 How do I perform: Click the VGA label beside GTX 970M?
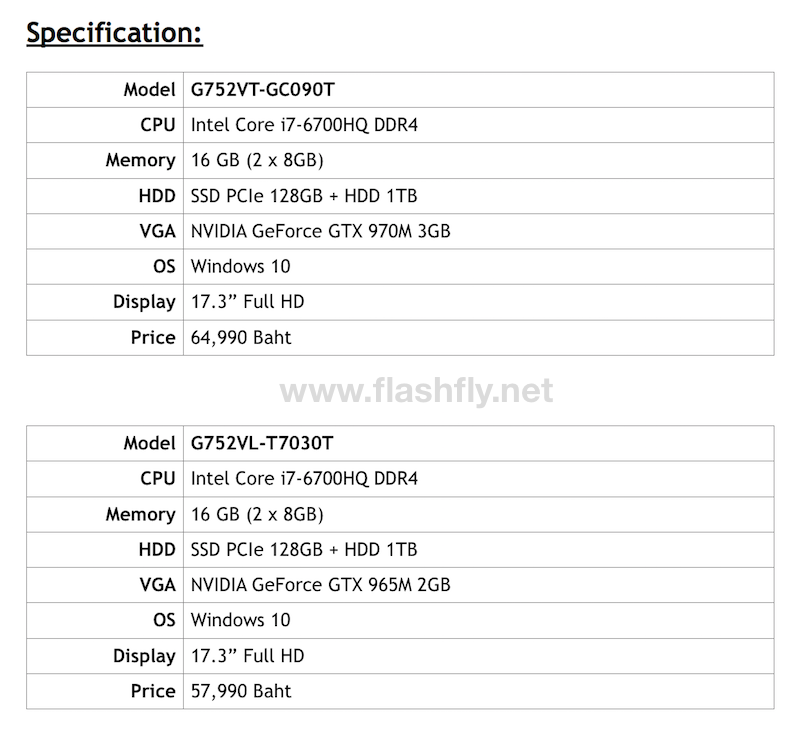point(158,231)
